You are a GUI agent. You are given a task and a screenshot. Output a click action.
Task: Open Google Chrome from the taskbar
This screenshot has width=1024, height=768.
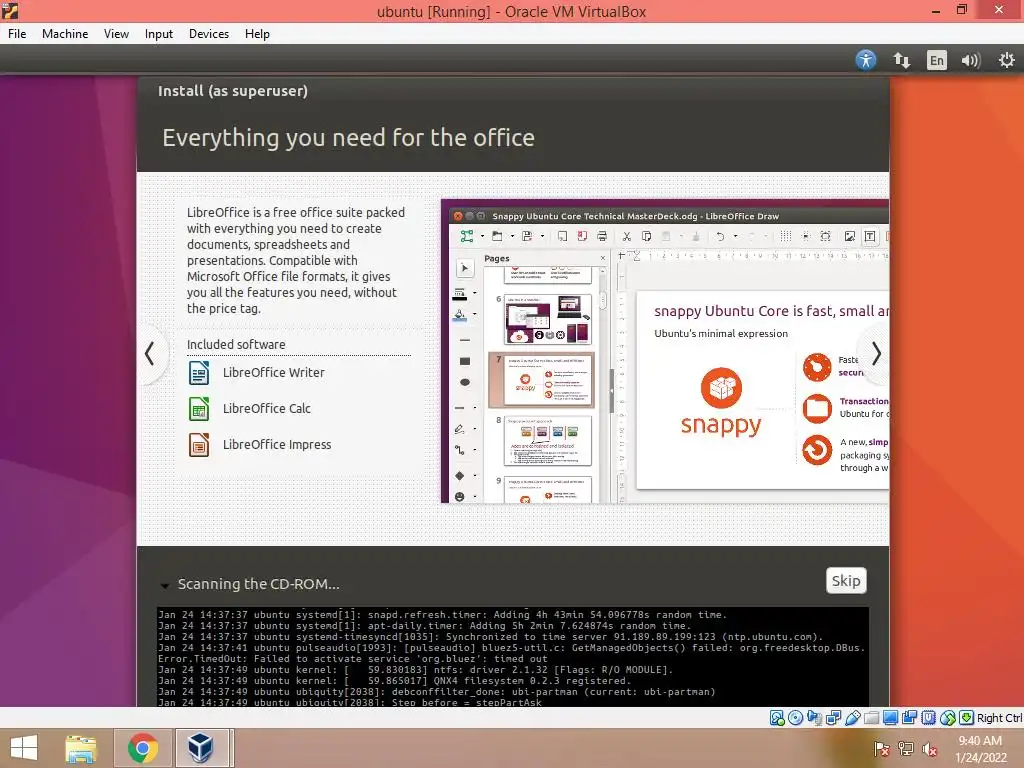(143, 748)
